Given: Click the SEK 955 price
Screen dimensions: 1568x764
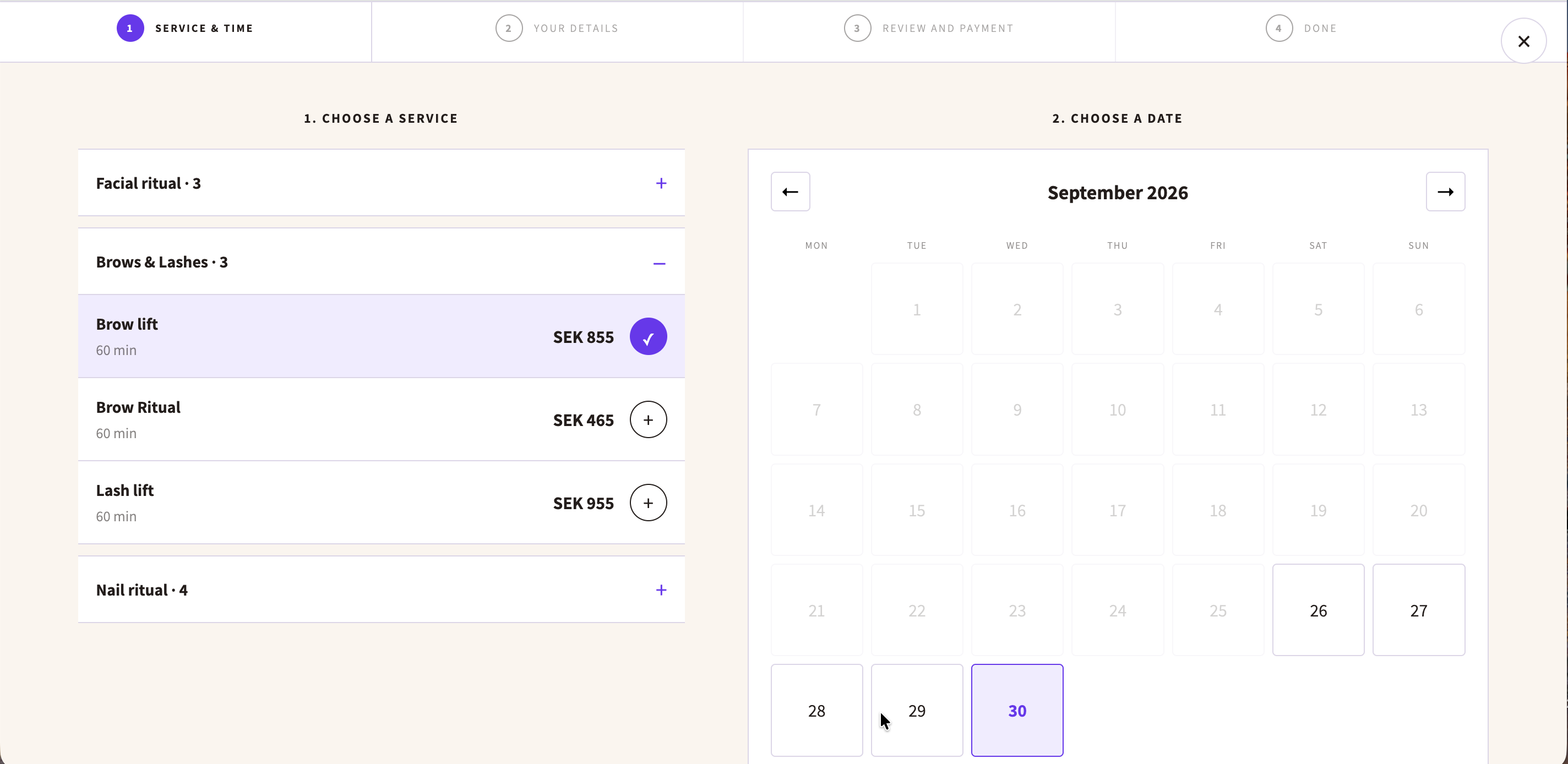Looking at the screenshot, I should coord(583,504).
